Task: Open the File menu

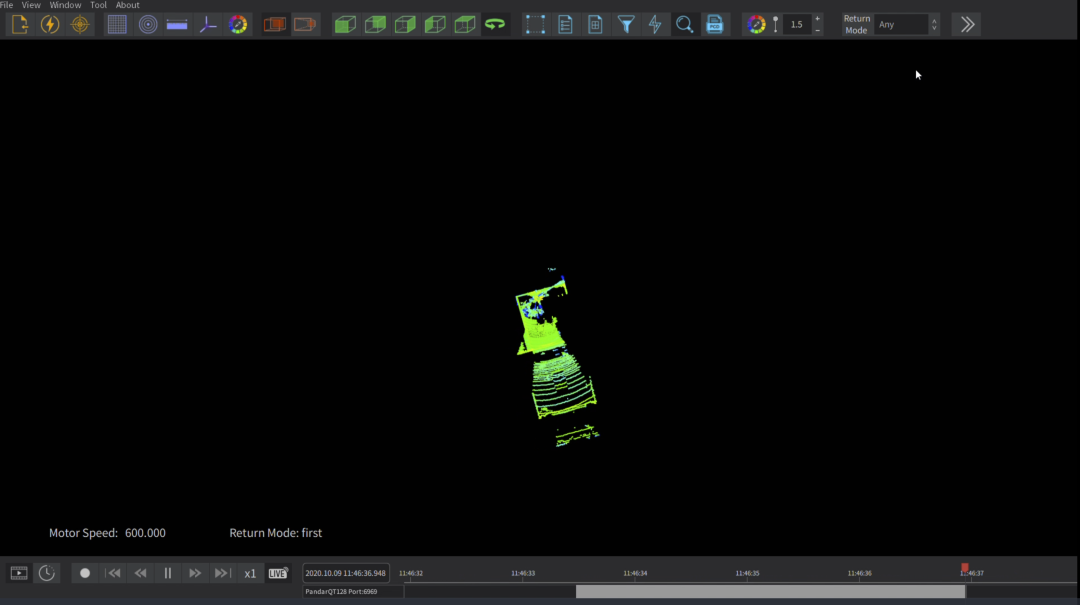Action: pyautogui.click(x=7, y=5)
